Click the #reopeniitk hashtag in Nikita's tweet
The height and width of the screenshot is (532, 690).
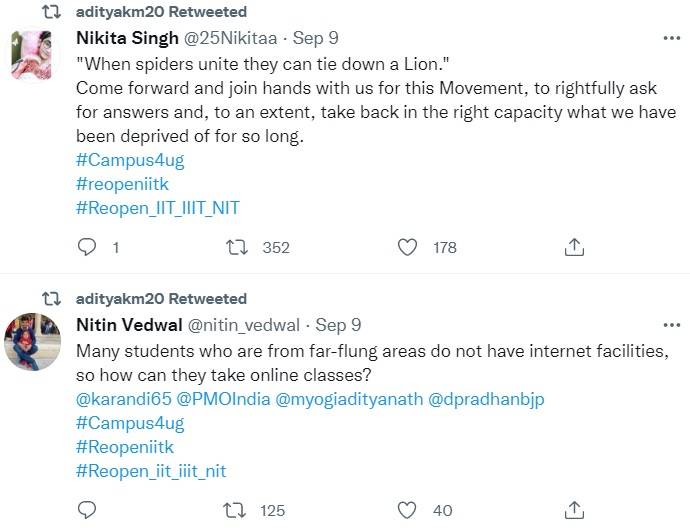[x=123, y=184]
